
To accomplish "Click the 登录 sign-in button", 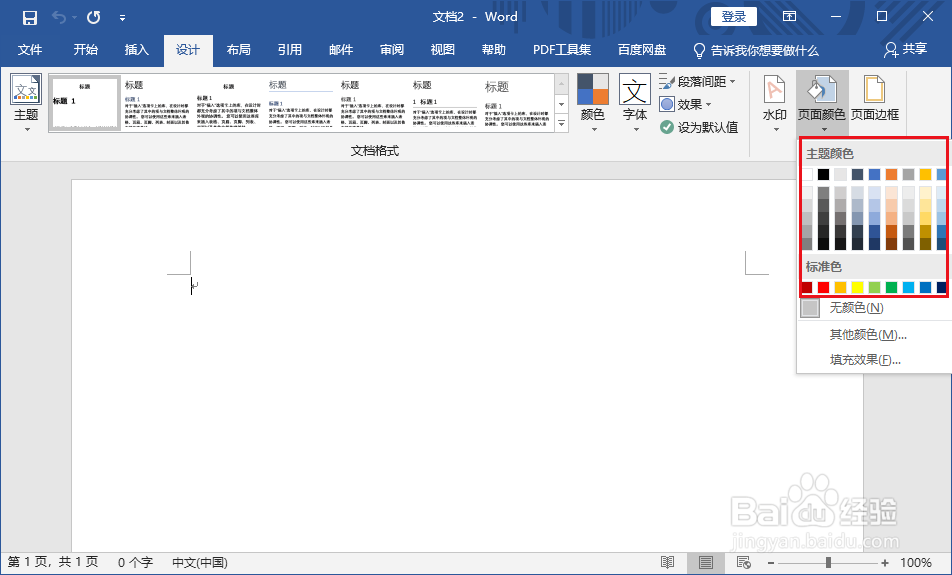I will [x=733, y=17].
